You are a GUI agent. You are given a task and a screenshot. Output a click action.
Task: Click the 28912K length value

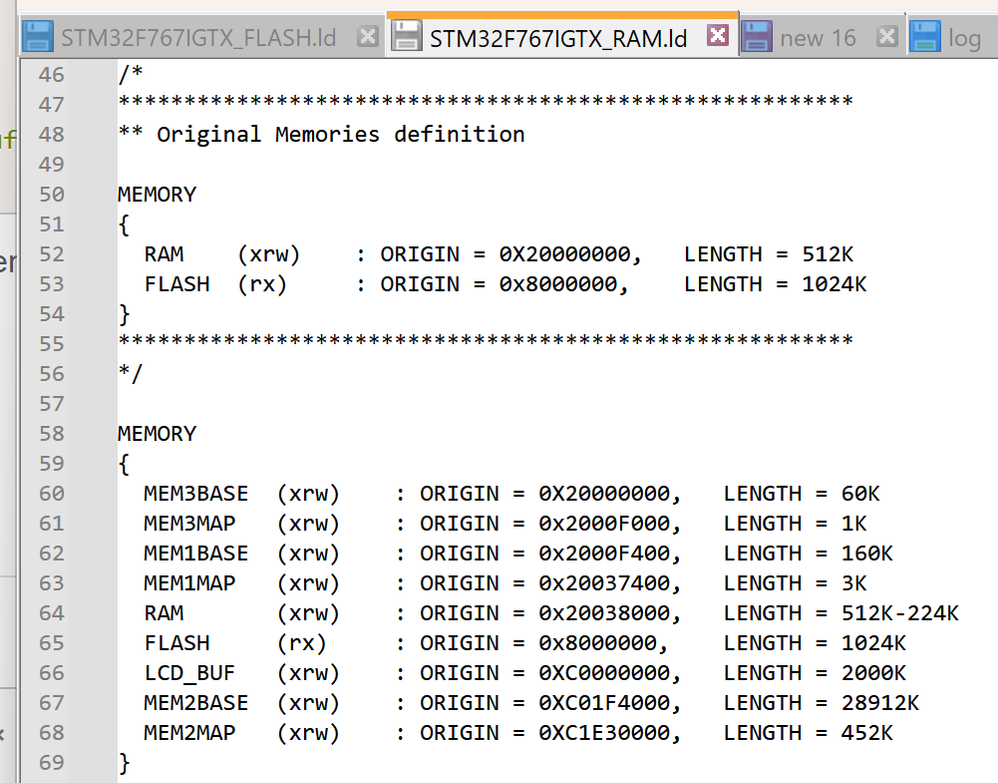click(x=880, y=703)
